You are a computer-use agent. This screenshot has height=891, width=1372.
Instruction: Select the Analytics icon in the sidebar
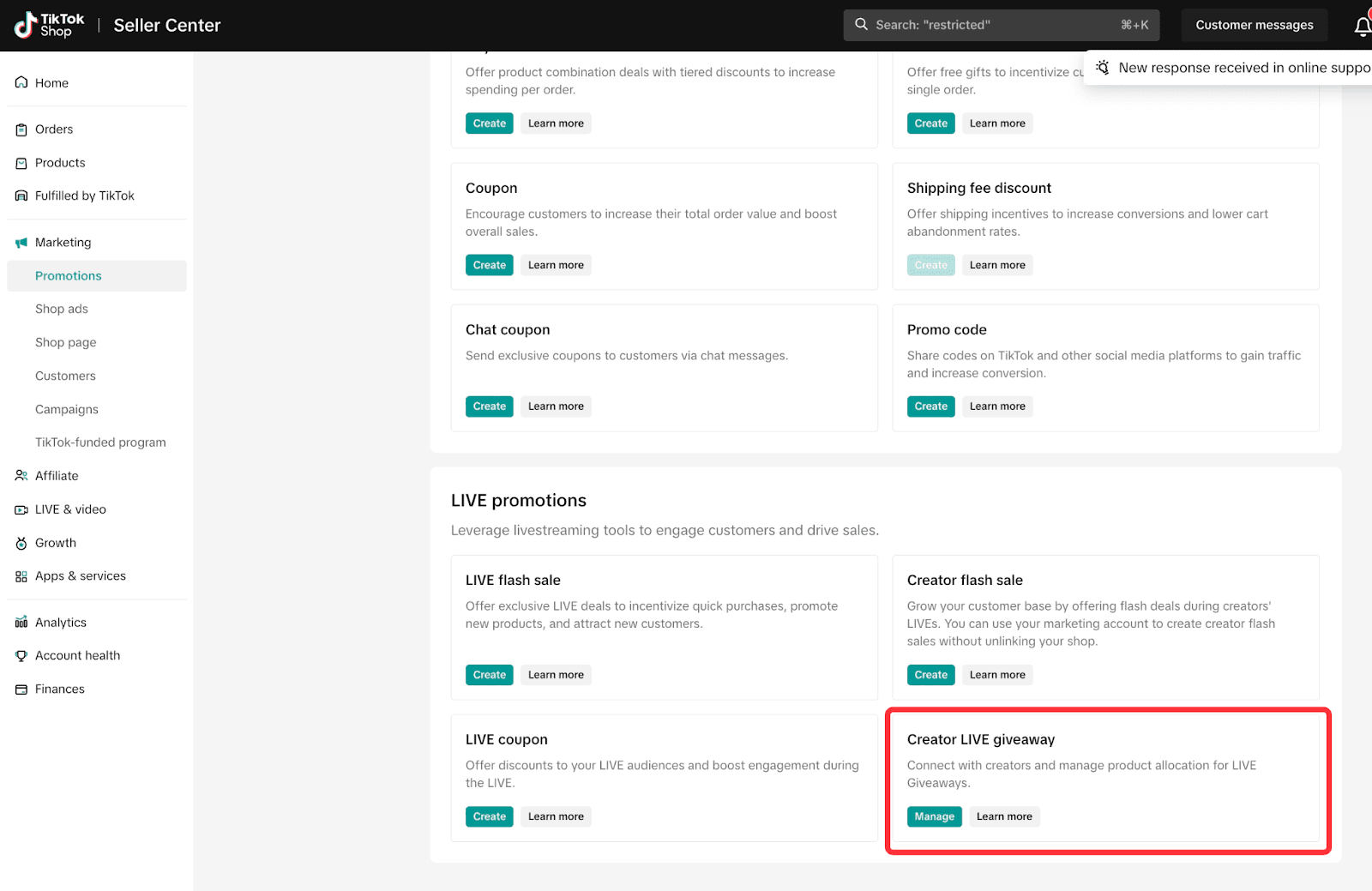pyautogui.click(x=21, y=622)
